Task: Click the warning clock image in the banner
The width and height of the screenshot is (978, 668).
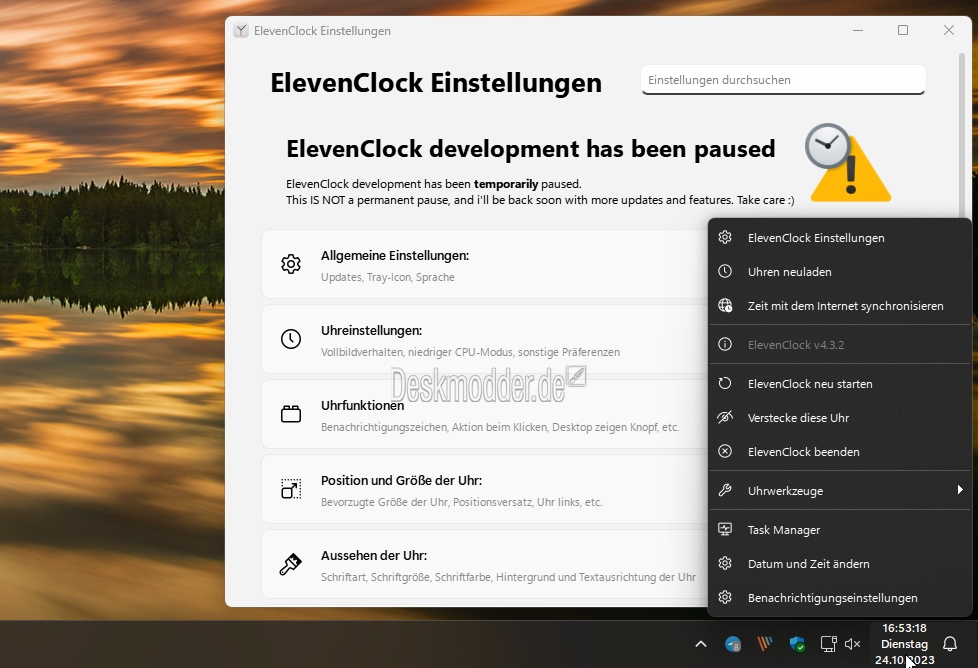Action: tap(848, 163)
